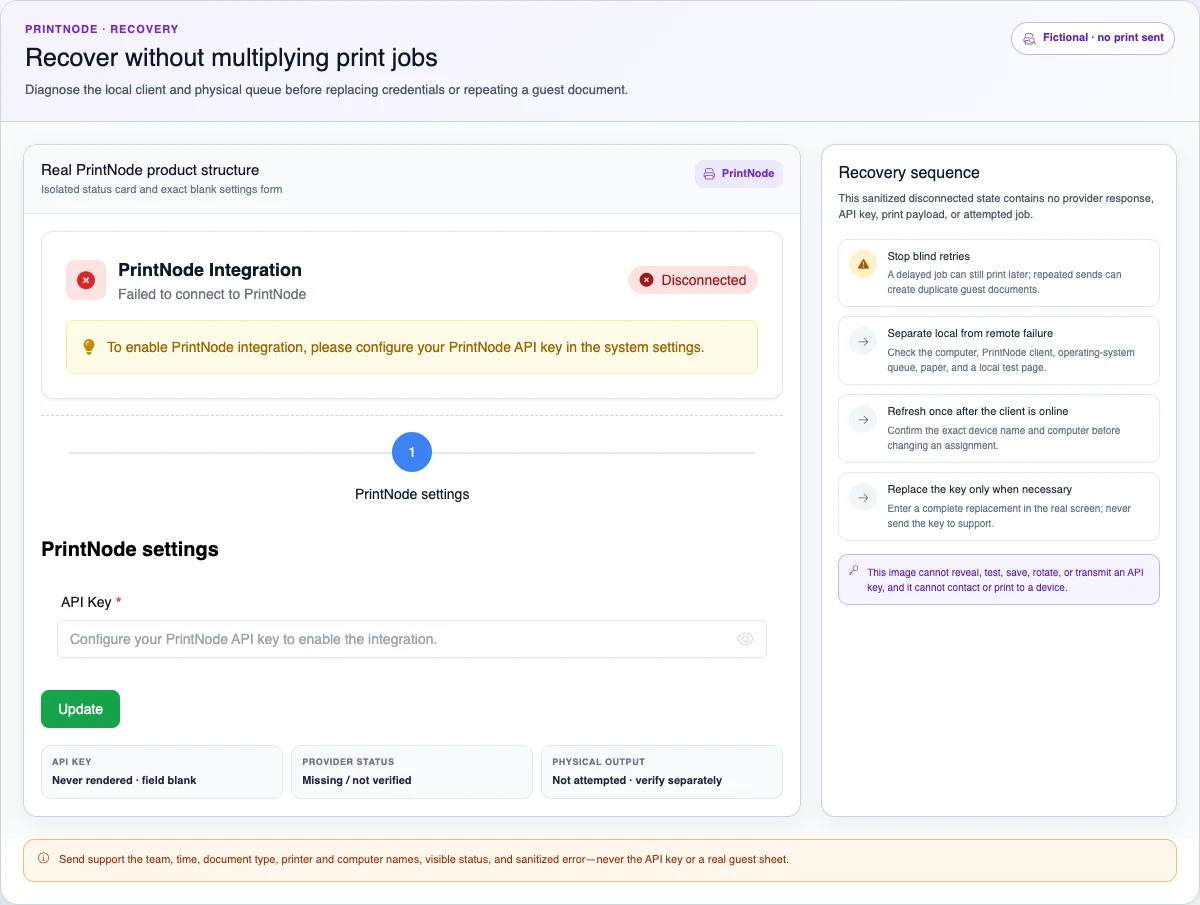Click the arrow icon beside Refresh once after the client is online
Image resolution: width=1200 pixels, height=905 pixels.
tap(863, 420)
